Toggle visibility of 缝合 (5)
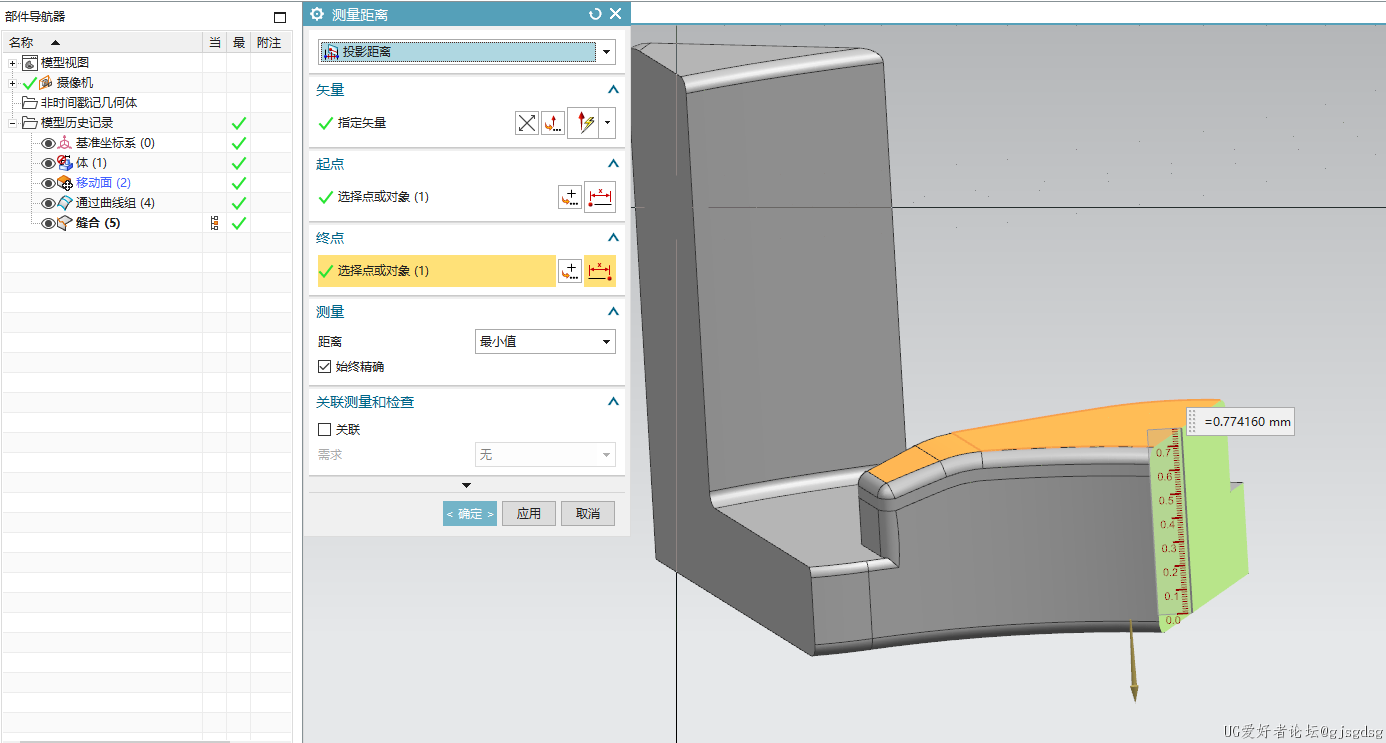This screenshot has width=1386, height=743. click(x=48, y=223)
